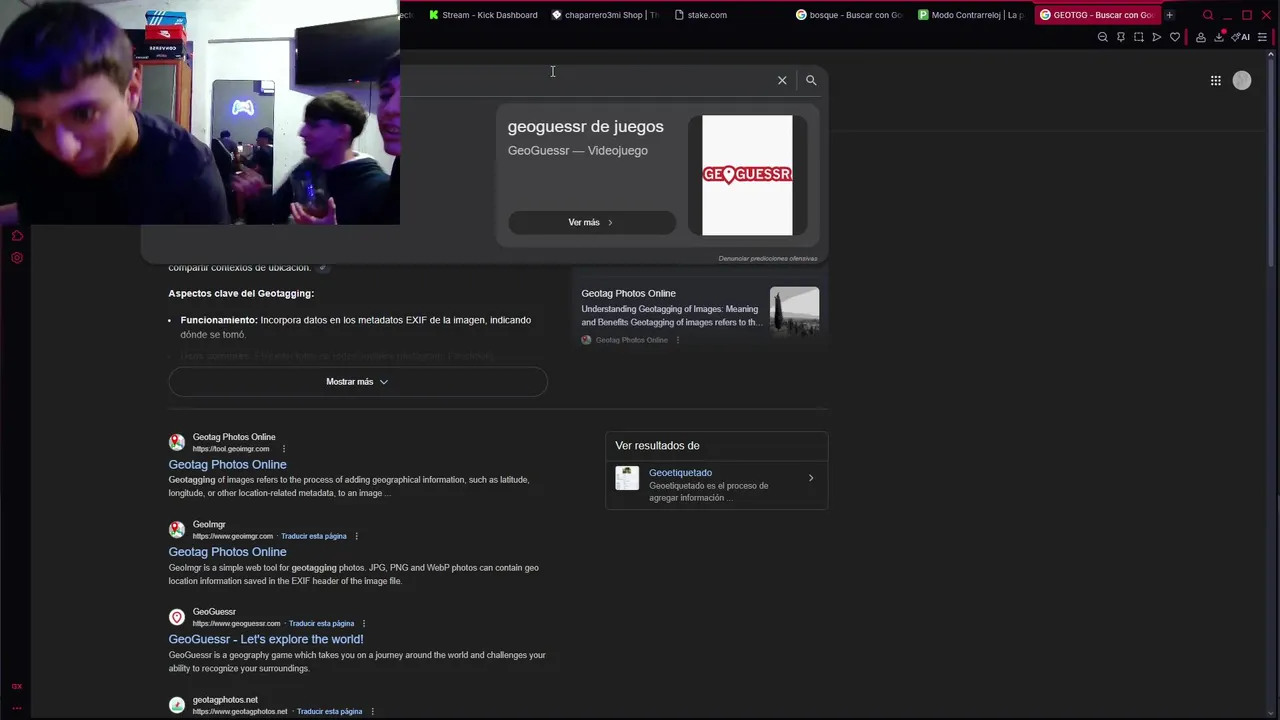Open the profile icon in Opera toolbar
The image size is (1280, 720).
[x=1201, y=37]
